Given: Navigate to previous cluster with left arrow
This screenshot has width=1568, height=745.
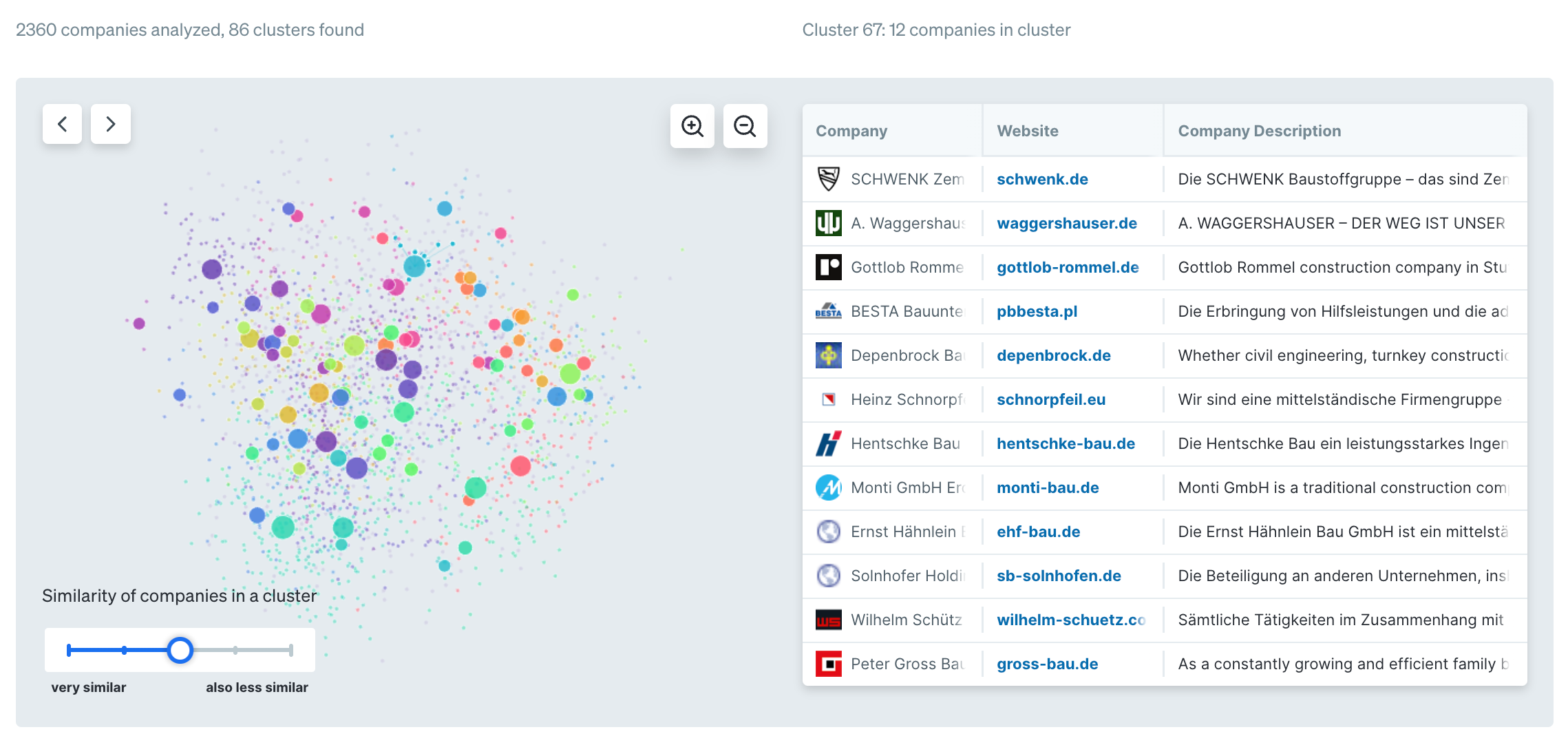Looking at the screenshot, I should (62, 124).
